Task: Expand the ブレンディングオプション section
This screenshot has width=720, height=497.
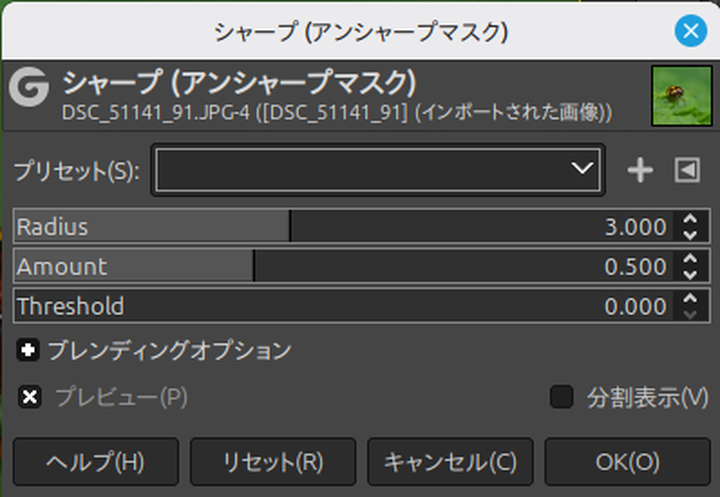Action: pyautogui.click(x=29, y=351)
